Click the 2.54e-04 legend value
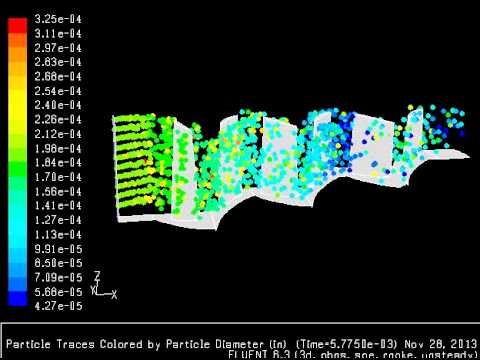This screenshot has width=480, height=360. (58, 91)
